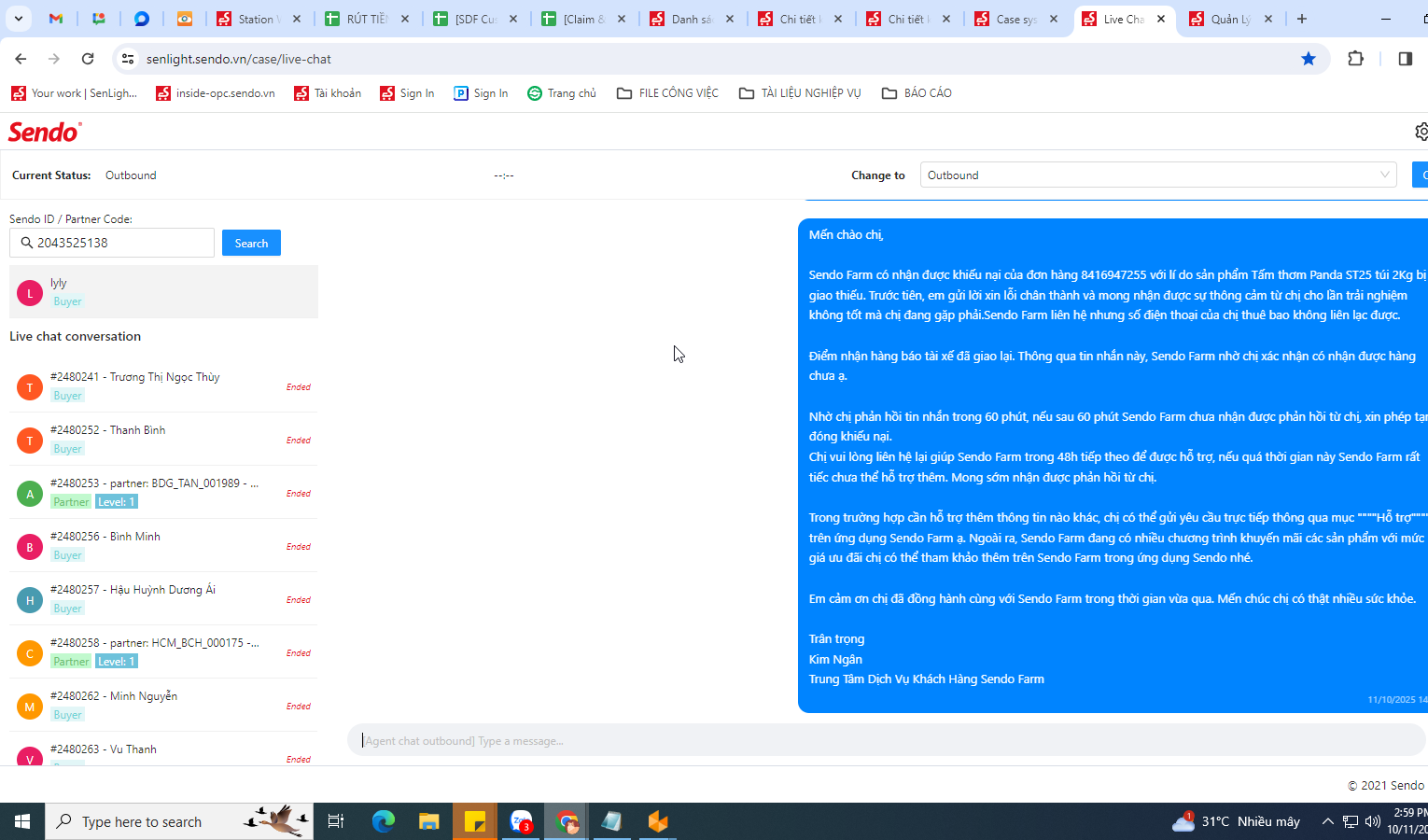The image size is (1428, 840).
Task: Click the search magnifier icon in ID field
Action: point(26,243)
